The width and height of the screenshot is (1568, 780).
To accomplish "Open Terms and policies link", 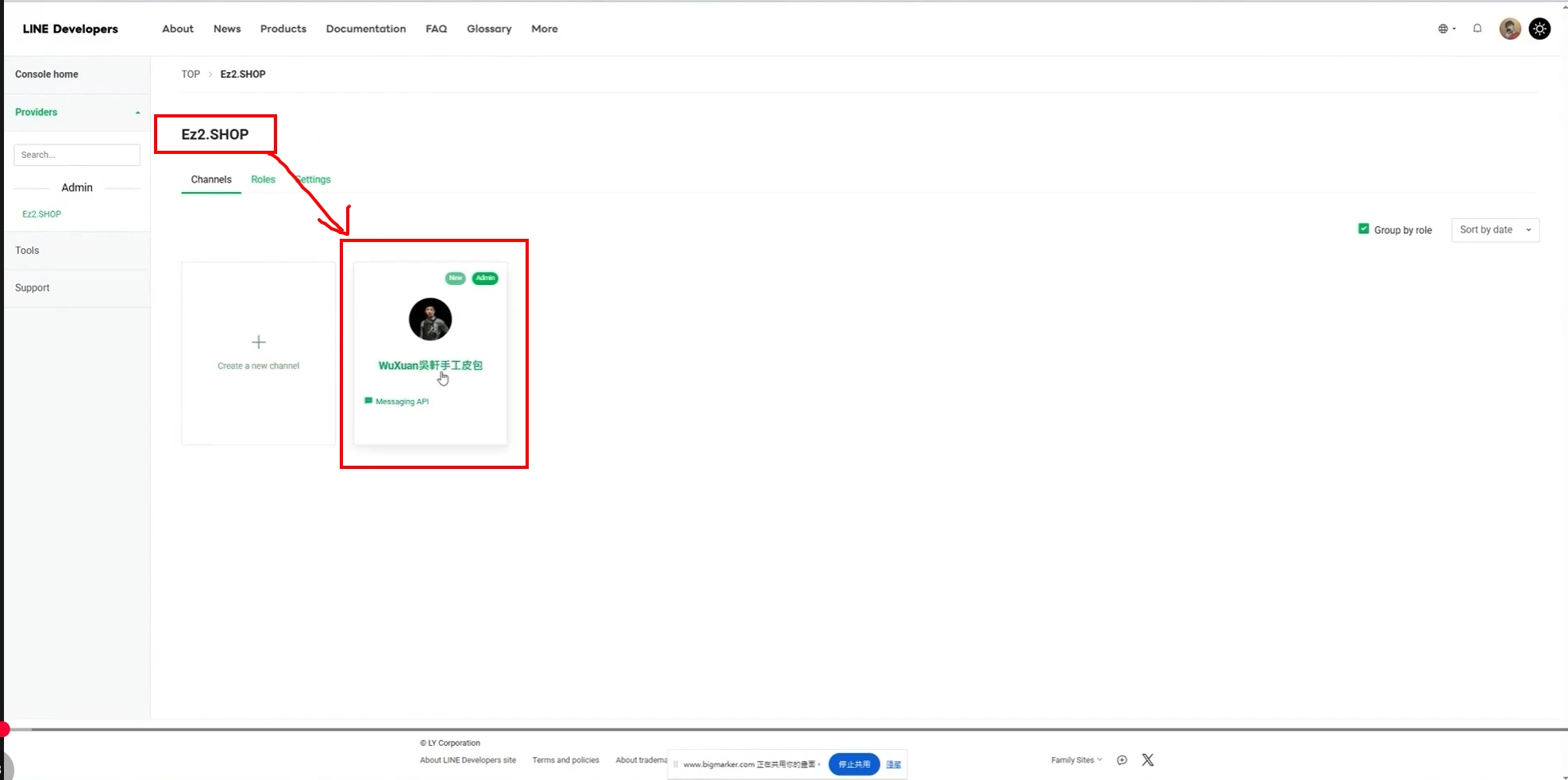I will [x=565, y=760].
